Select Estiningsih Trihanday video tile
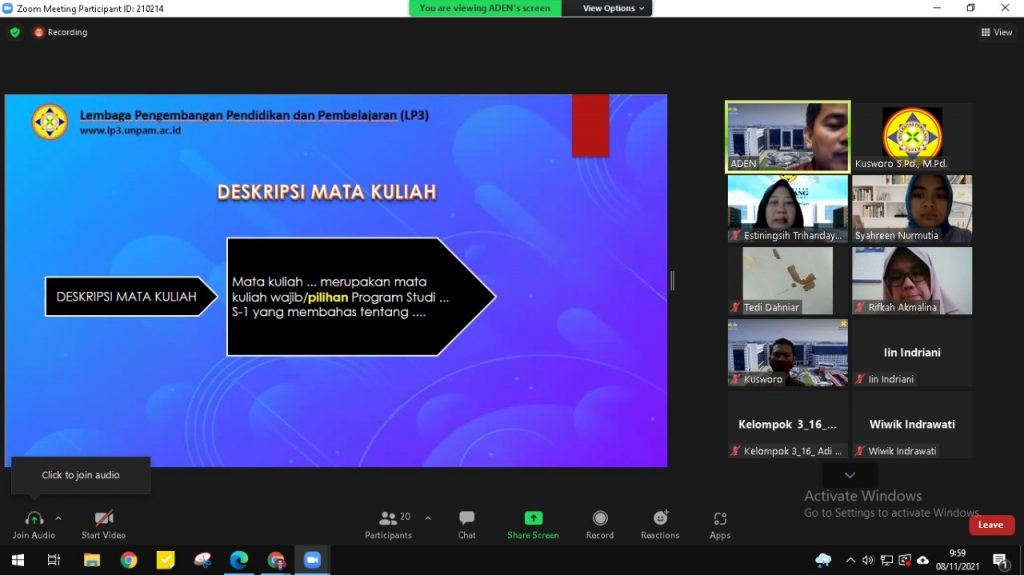The image size is (1024, 575). (788, 208)
